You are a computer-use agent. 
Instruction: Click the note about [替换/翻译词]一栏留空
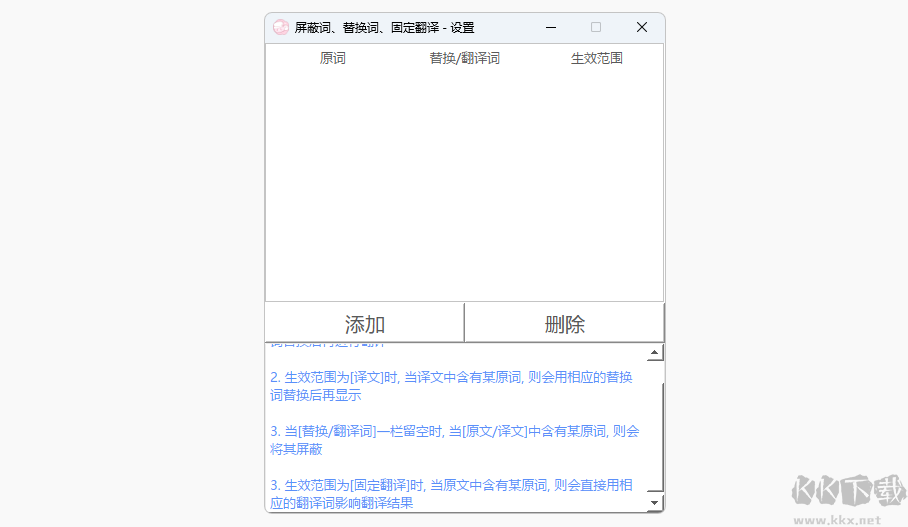point(455,440)
